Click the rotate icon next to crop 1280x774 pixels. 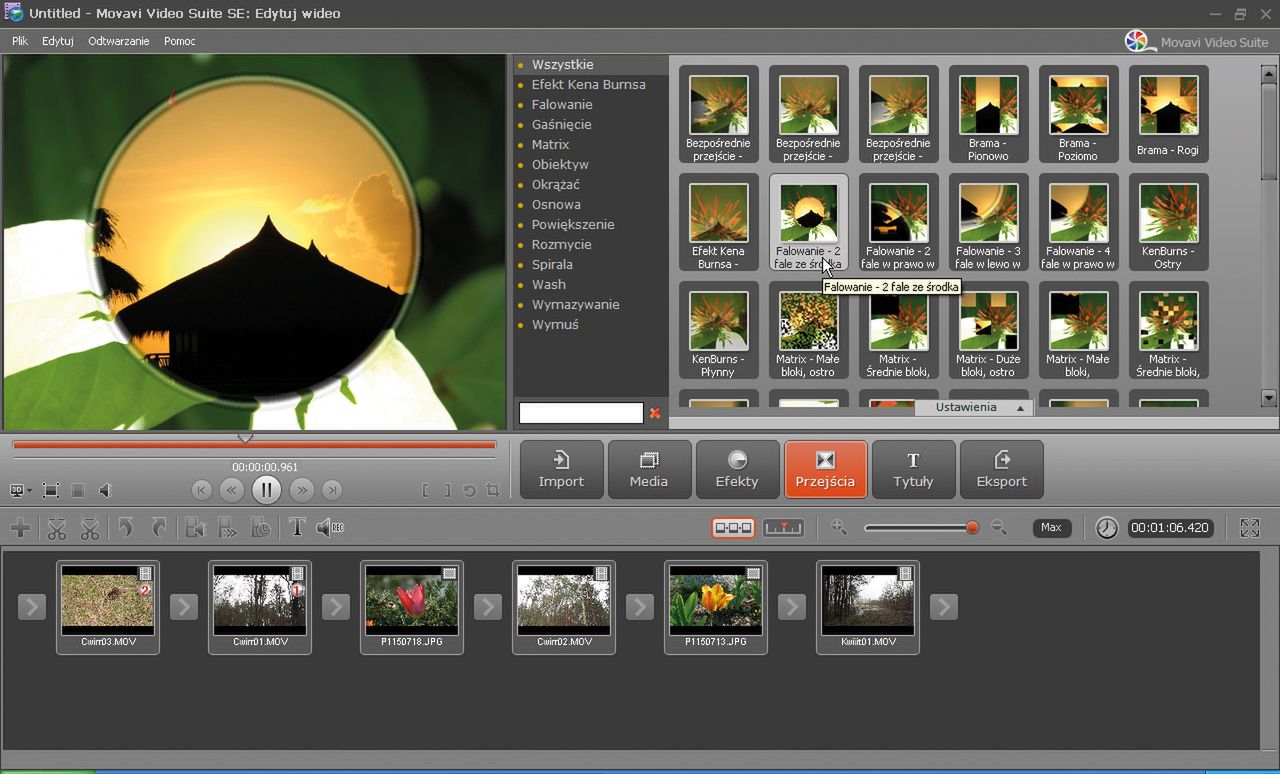pyautogui.click(x=470, y=490)
